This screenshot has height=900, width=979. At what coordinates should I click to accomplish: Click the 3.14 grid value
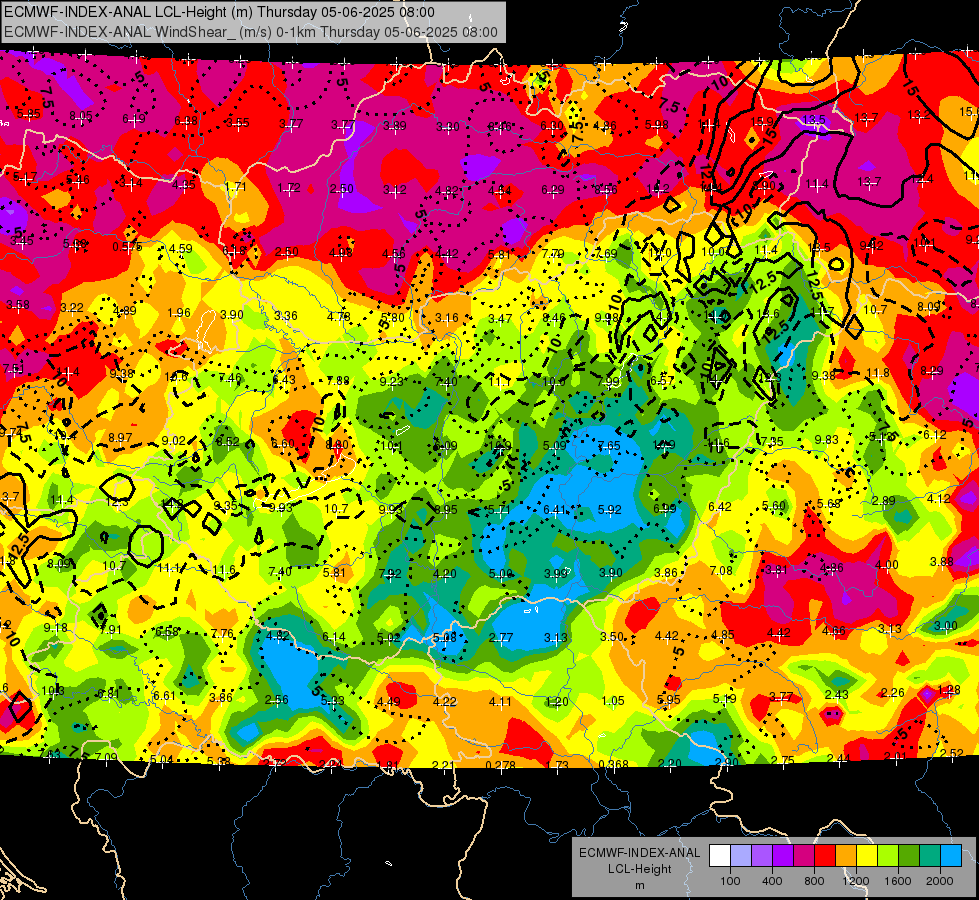click(x=130, y=183)
